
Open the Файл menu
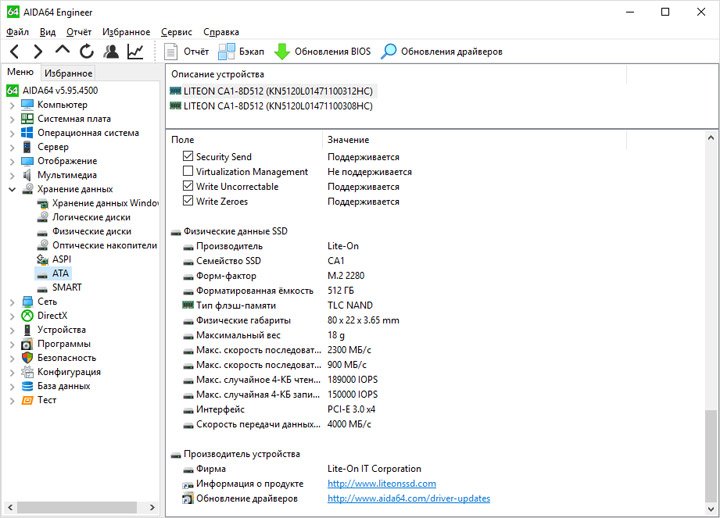tap(17, 32)
